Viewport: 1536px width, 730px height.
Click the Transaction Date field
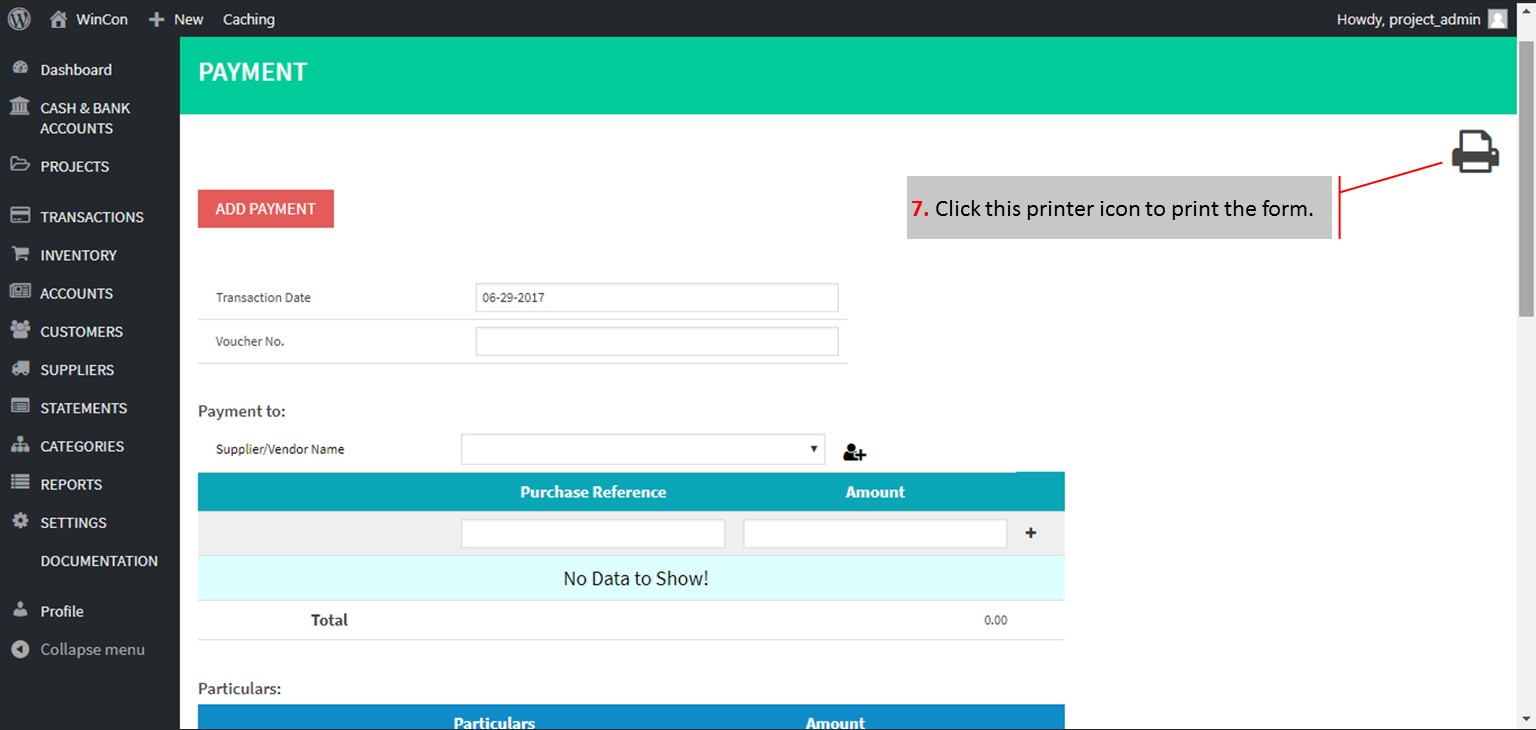coord(656,298)
